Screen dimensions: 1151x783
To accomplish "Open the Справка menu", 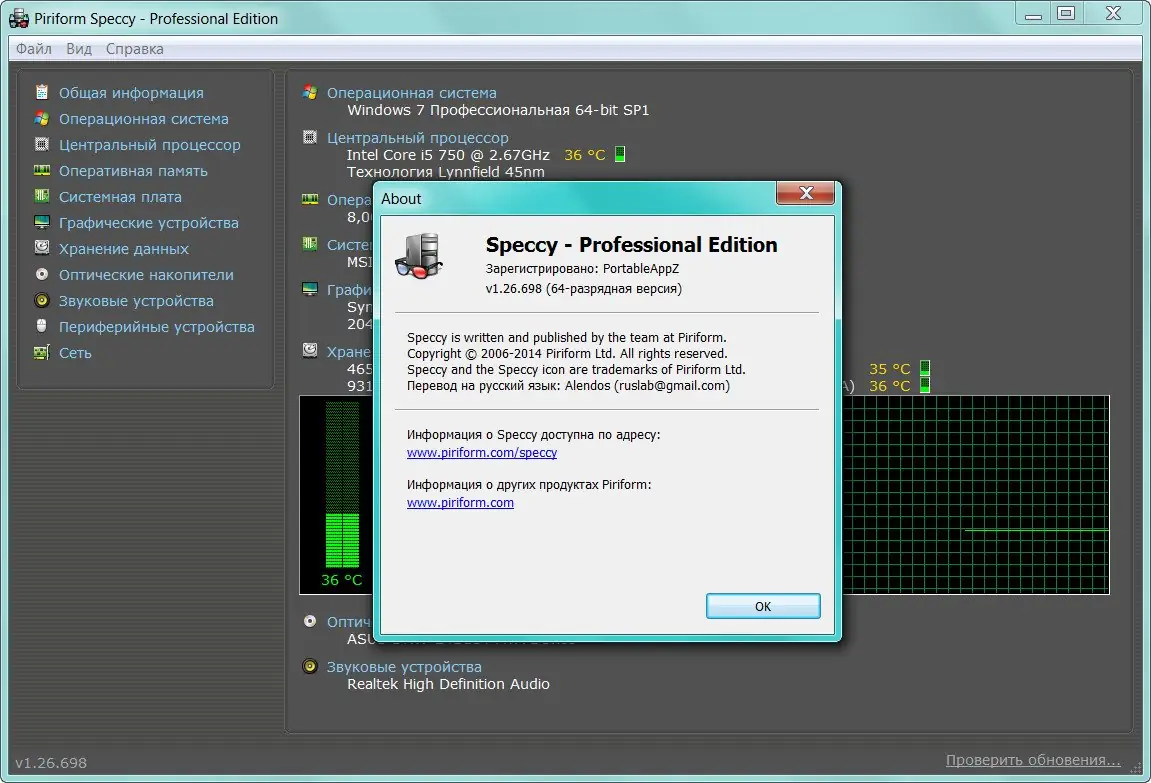I will coord(134,49).
